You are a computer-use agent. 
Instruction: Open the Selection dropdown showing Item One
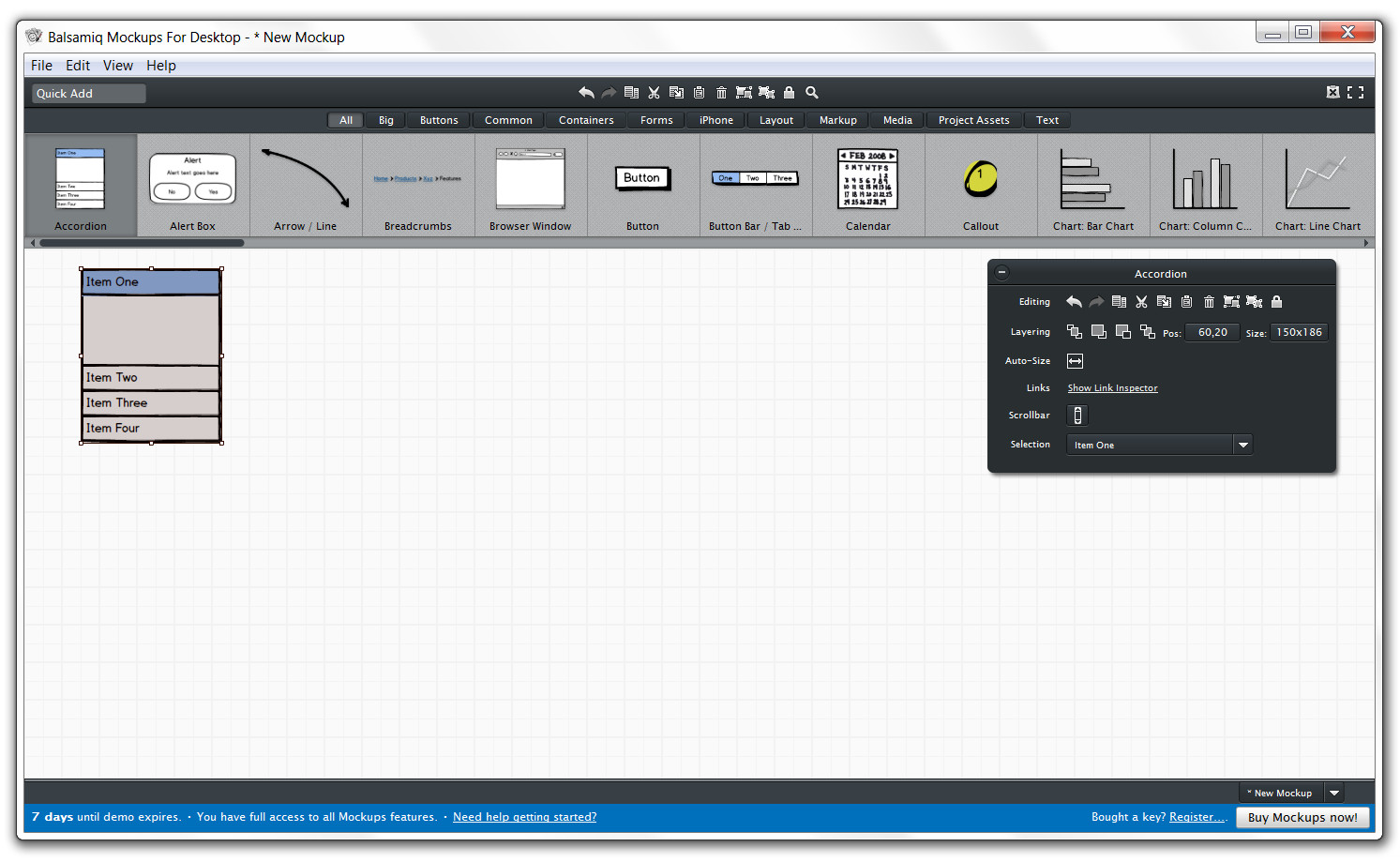(1243, 444)
